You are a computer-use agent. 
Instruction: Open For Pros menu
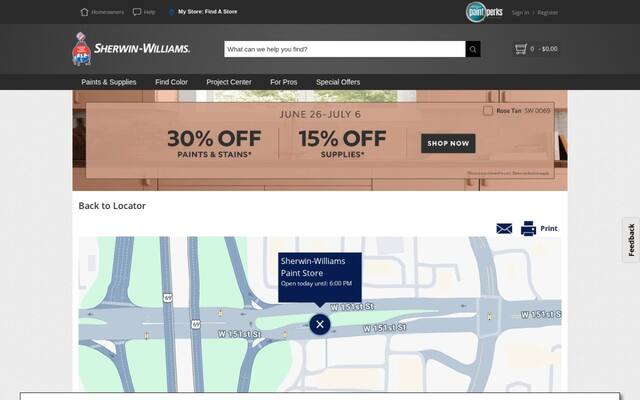coord(284,82)
